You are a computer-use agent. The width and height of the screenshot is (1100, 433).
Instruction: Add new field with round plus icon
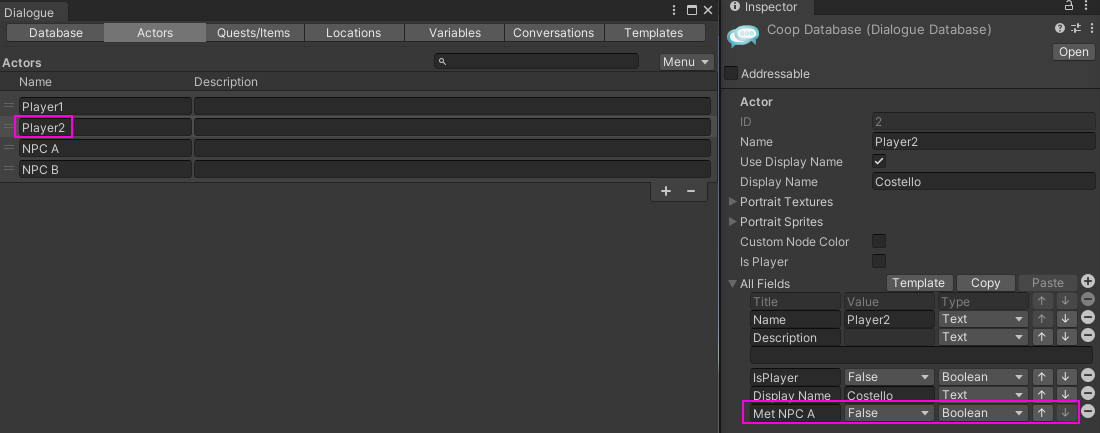point(1088,281)
